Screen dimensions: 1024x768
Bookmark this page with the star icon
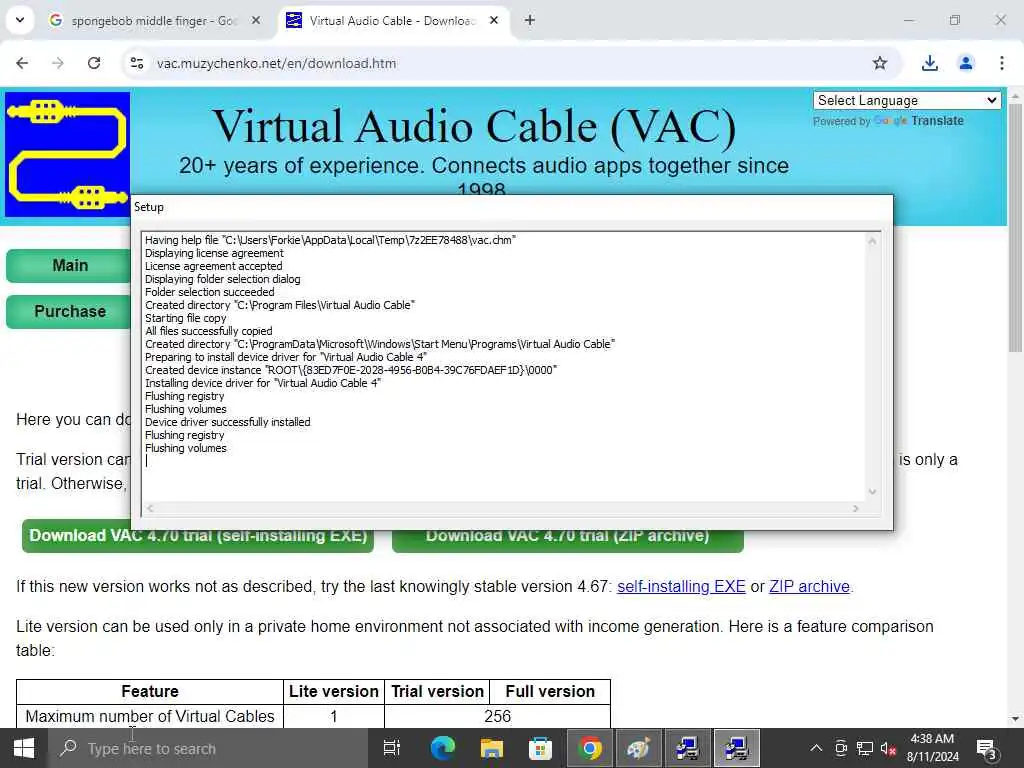pyautogui.click(x=880, y=63)
